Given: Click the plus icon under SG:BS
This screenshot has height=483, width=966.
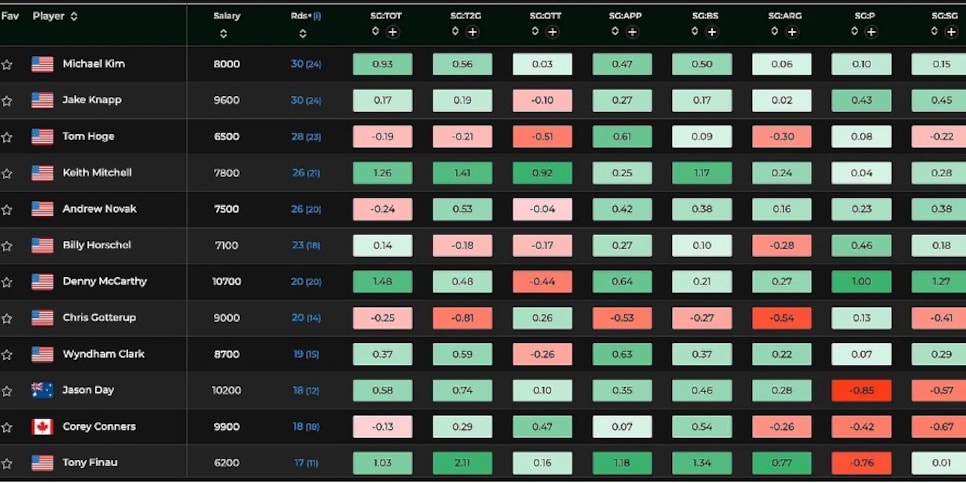Looking at the screenshot, I should coord(712,32).
